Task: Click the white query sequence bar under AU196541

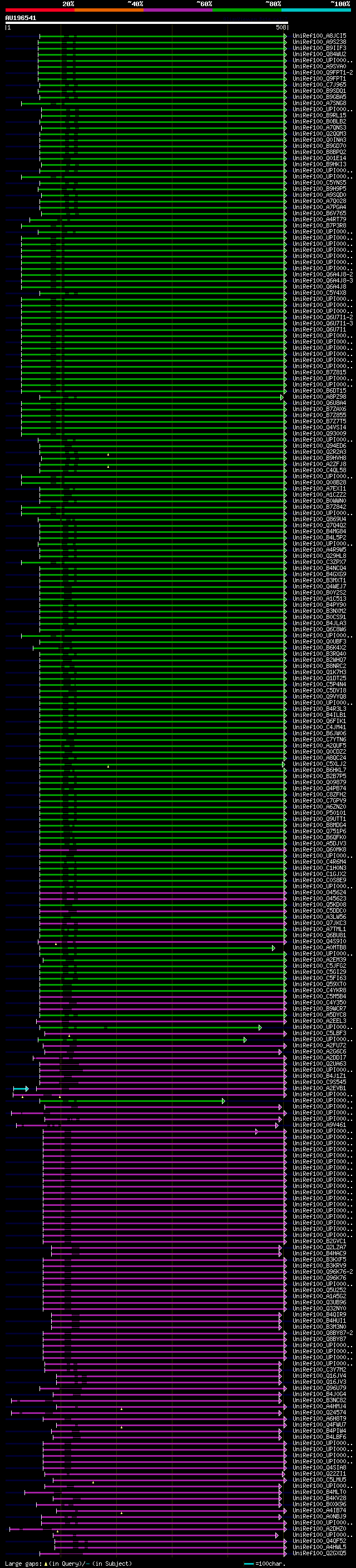Action: click(x=147, y=22)
